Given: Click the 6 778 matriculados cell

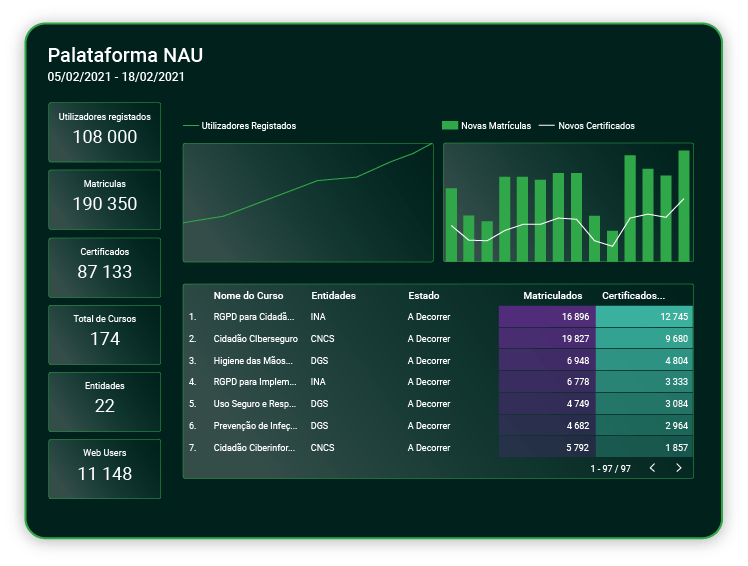Looking at the screenshot, I should [x=547, y=381].
